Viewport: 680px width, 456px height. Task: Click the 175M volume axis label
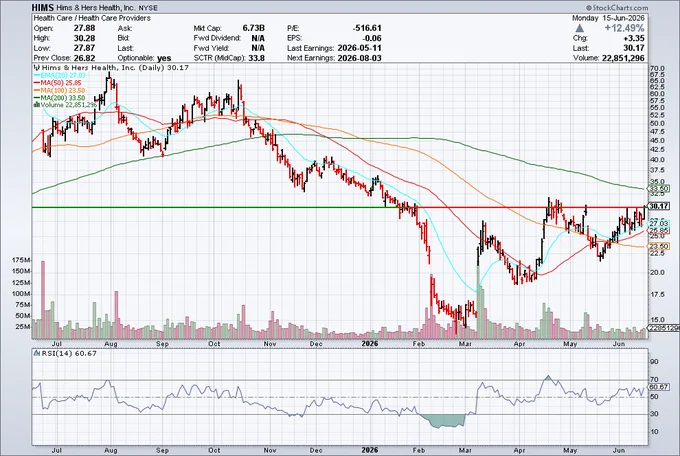pos(21,260)
